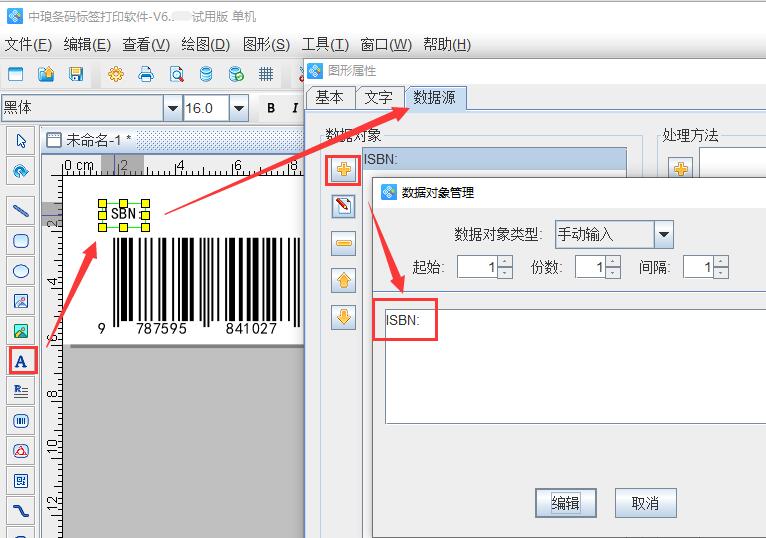Move data object up with arrow icon

tap(343, 280)
